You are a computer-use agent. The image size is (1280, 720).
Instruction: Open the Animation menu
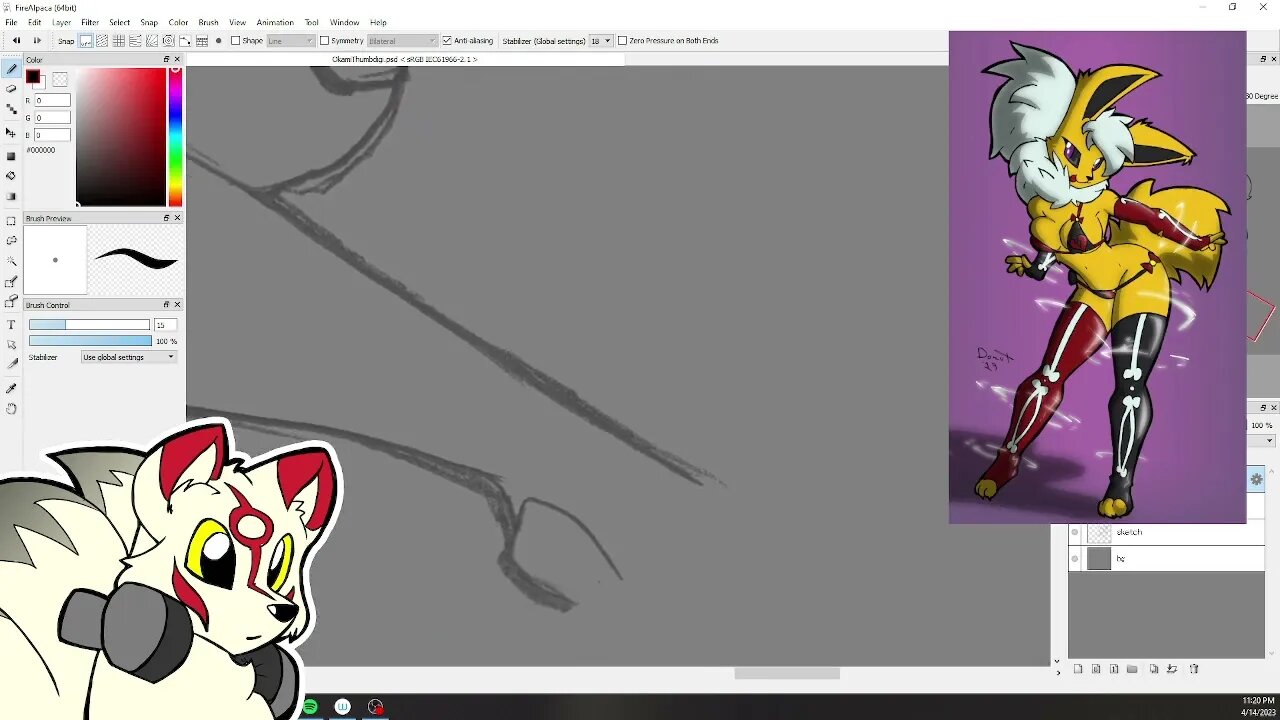[275, 22]
